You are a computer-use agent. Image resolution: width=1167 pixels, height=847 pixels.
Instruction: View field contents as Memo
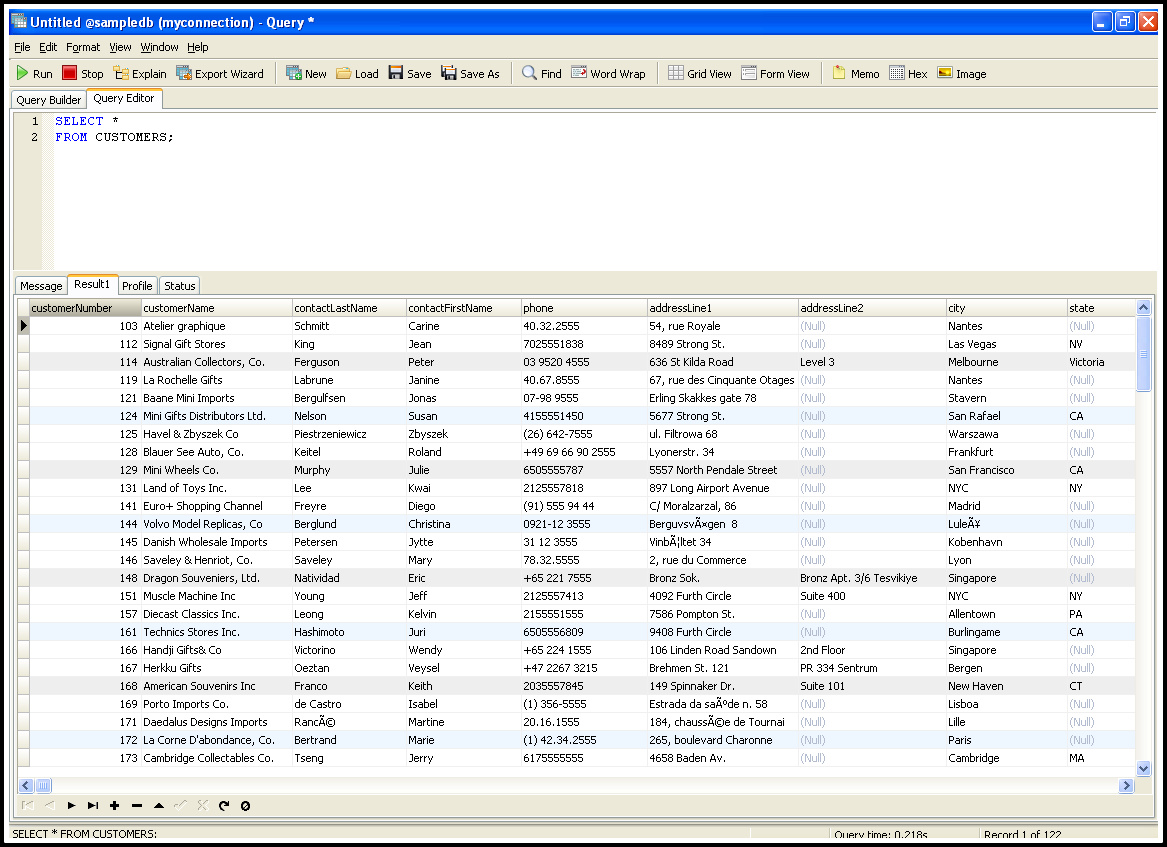point(855,72)
